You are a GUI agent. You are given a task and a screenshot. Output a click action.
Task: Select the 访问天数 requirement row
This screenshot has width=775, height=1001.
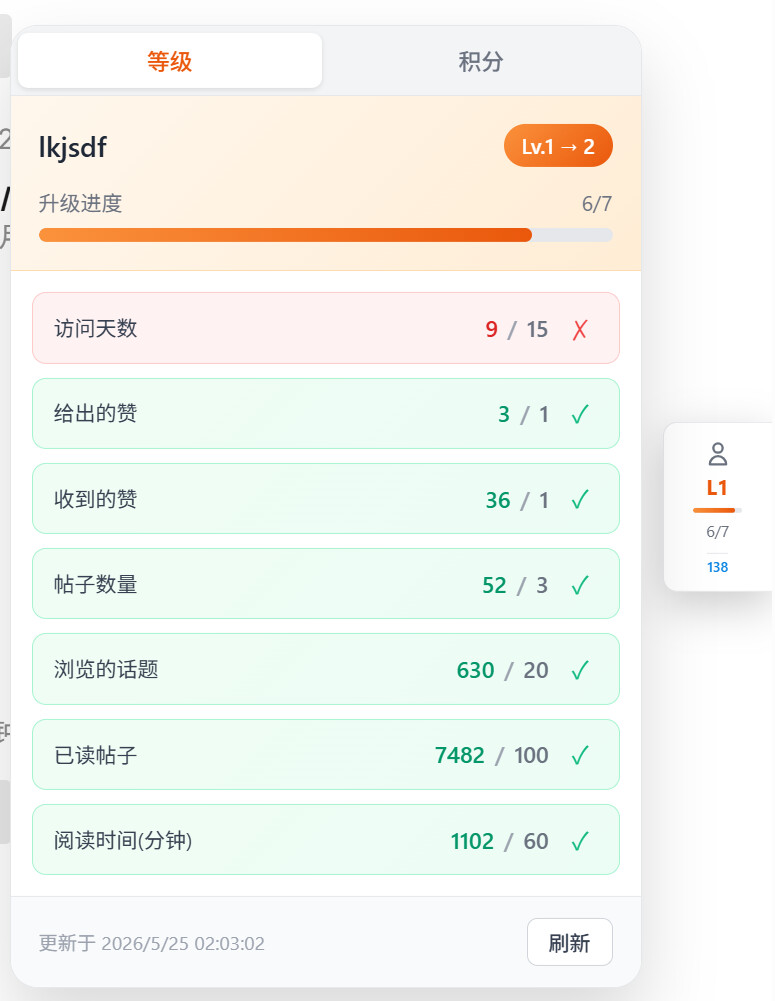click(x=326, y=328)
